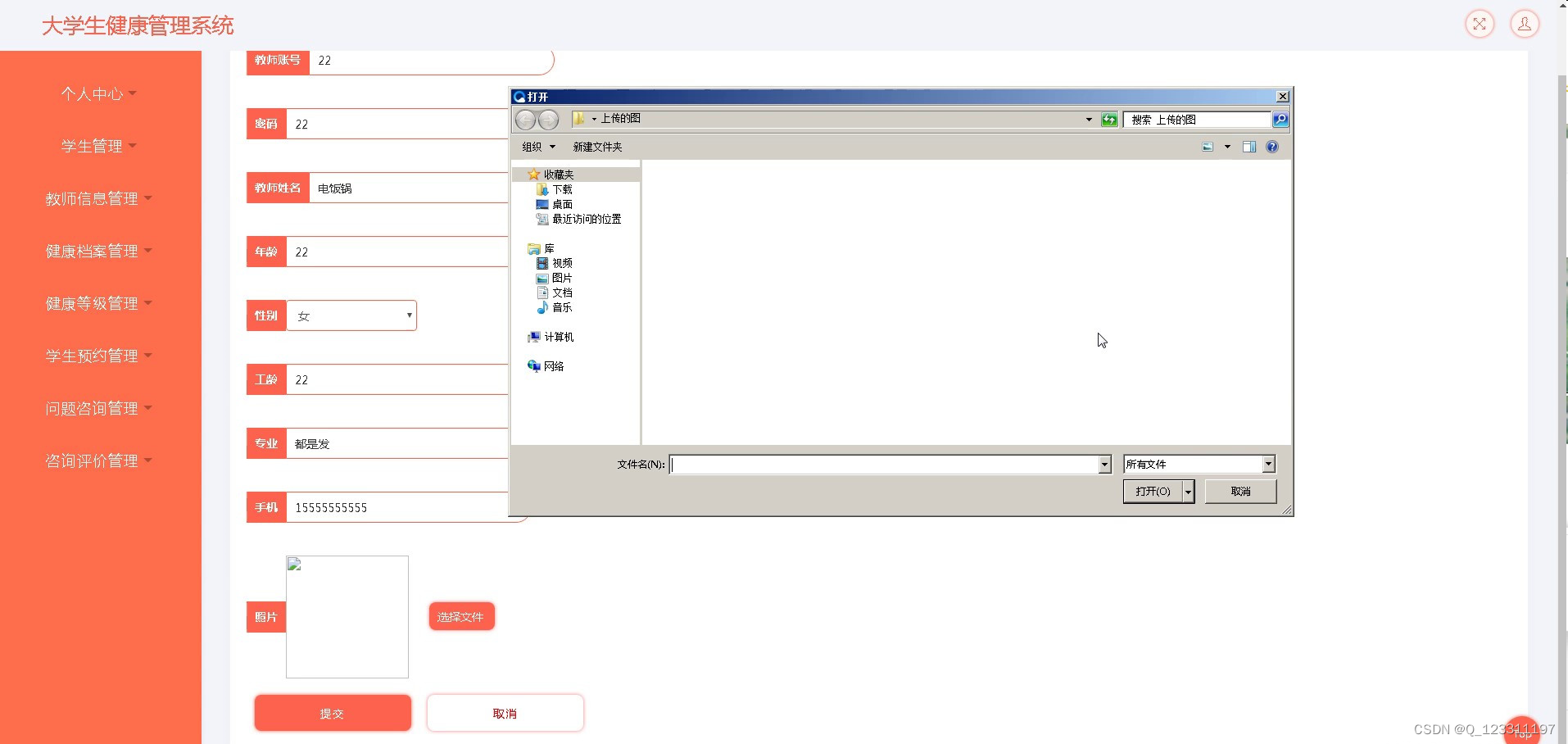Click the green refresh icon beside address bar
Image resolution: width=1568 pixels, height=744 pixels.
tap(1109, 120)
